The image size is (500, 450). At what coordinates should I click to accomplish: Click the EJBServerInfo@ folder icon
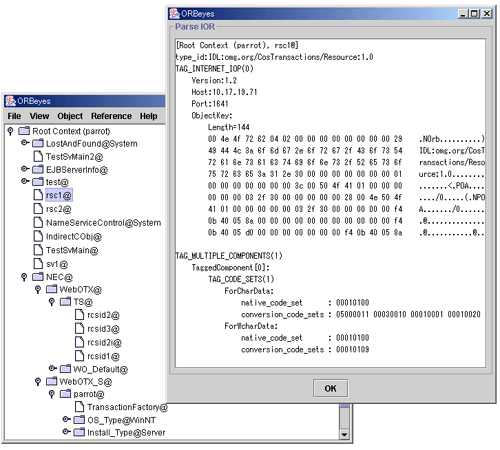pos(38,169)
